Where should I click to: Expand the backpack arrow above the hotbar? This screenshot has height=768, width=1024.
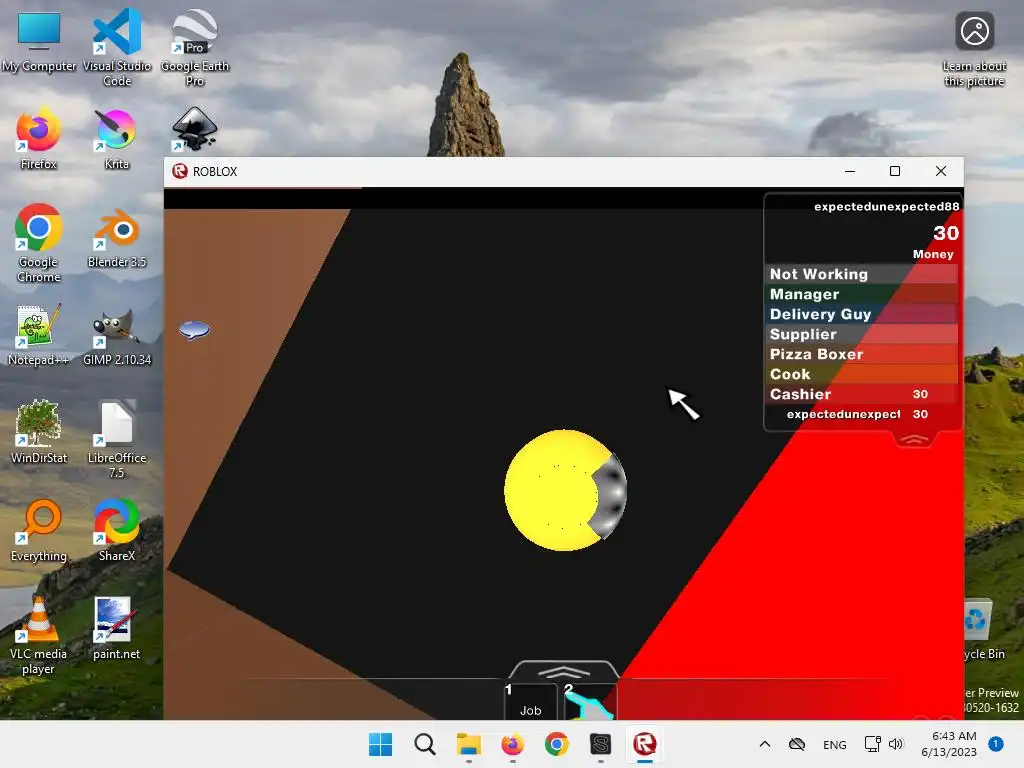tap(563, 671)
